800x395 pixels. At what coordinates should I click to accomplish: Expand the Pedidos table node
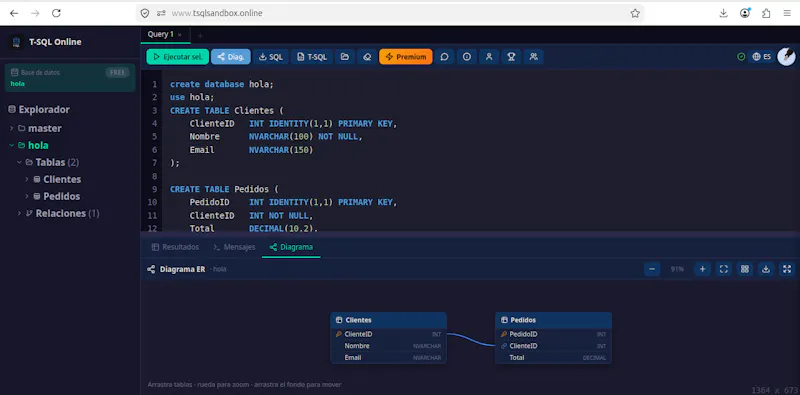[27, 196]
